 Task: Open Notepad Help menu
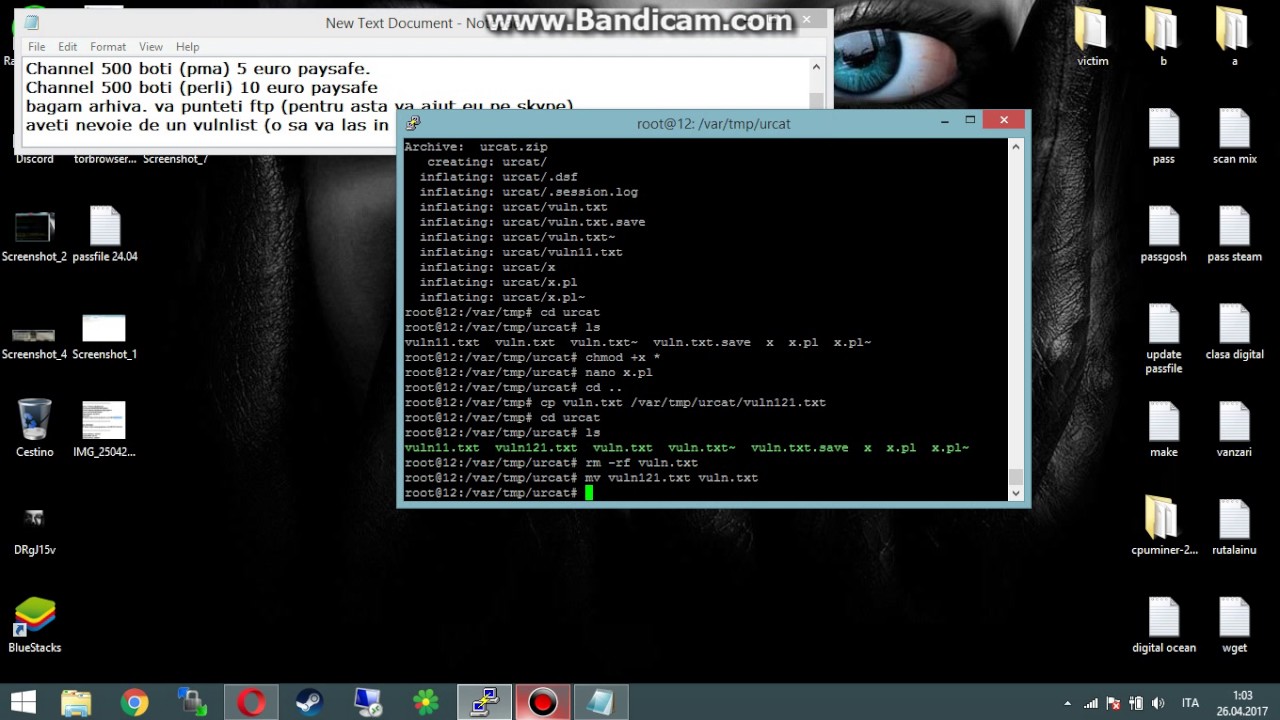[x=188, y=46]
